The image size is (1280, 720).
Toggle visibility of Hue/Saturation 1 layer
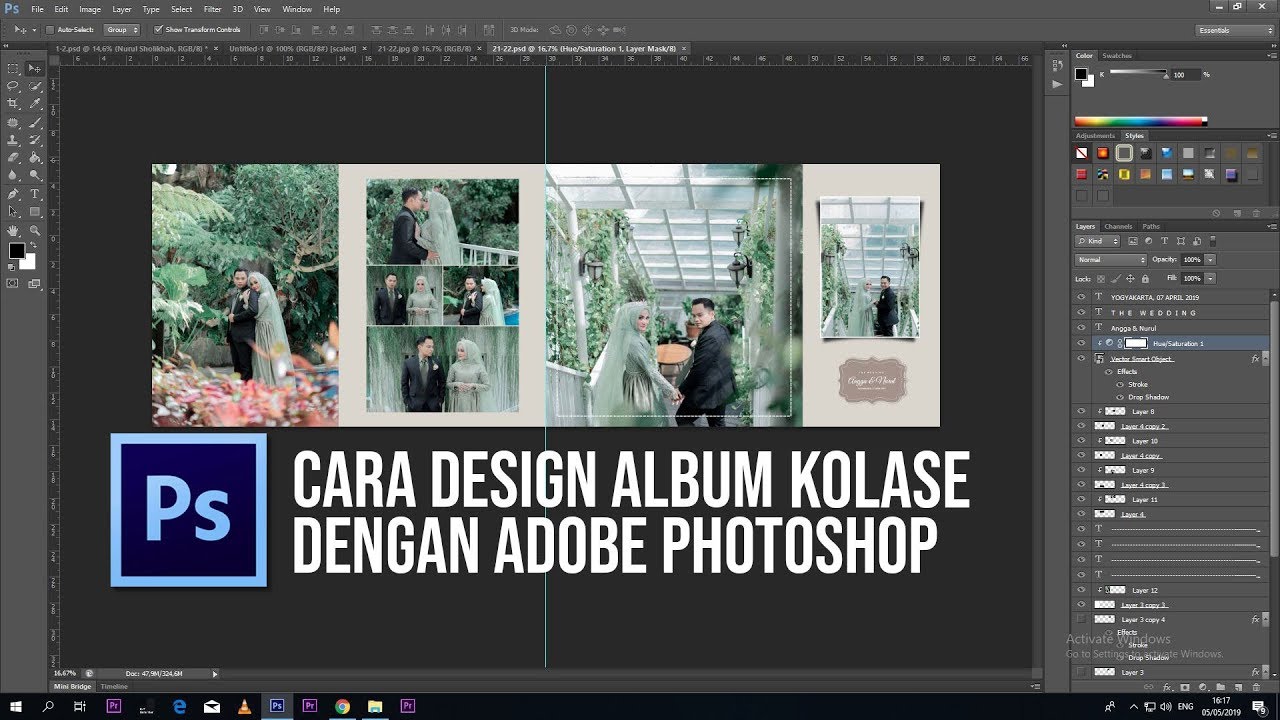(x=1081, y=342)
